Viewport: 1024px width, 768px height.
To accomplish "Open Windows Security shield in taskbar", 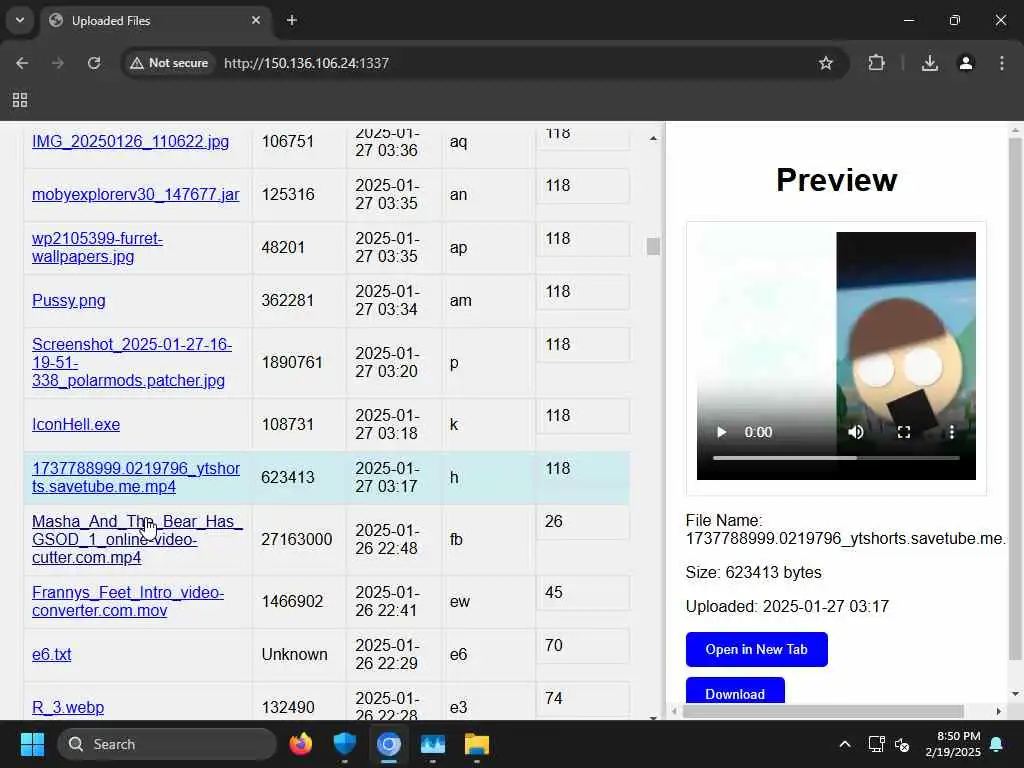I will [344, 744].
